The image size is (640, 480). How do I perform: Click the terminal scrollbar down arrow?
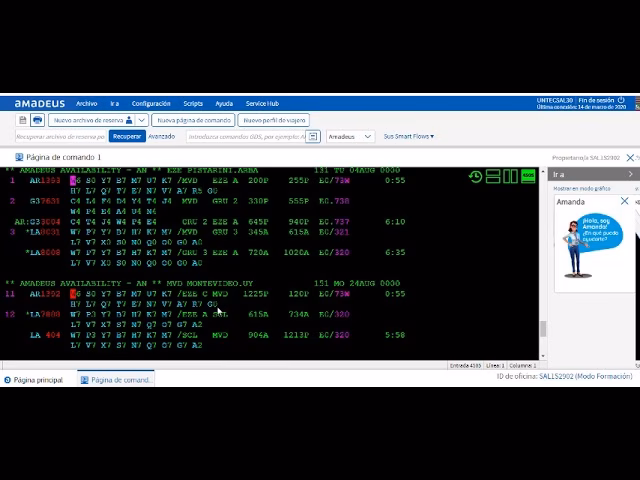pos(543,356)
